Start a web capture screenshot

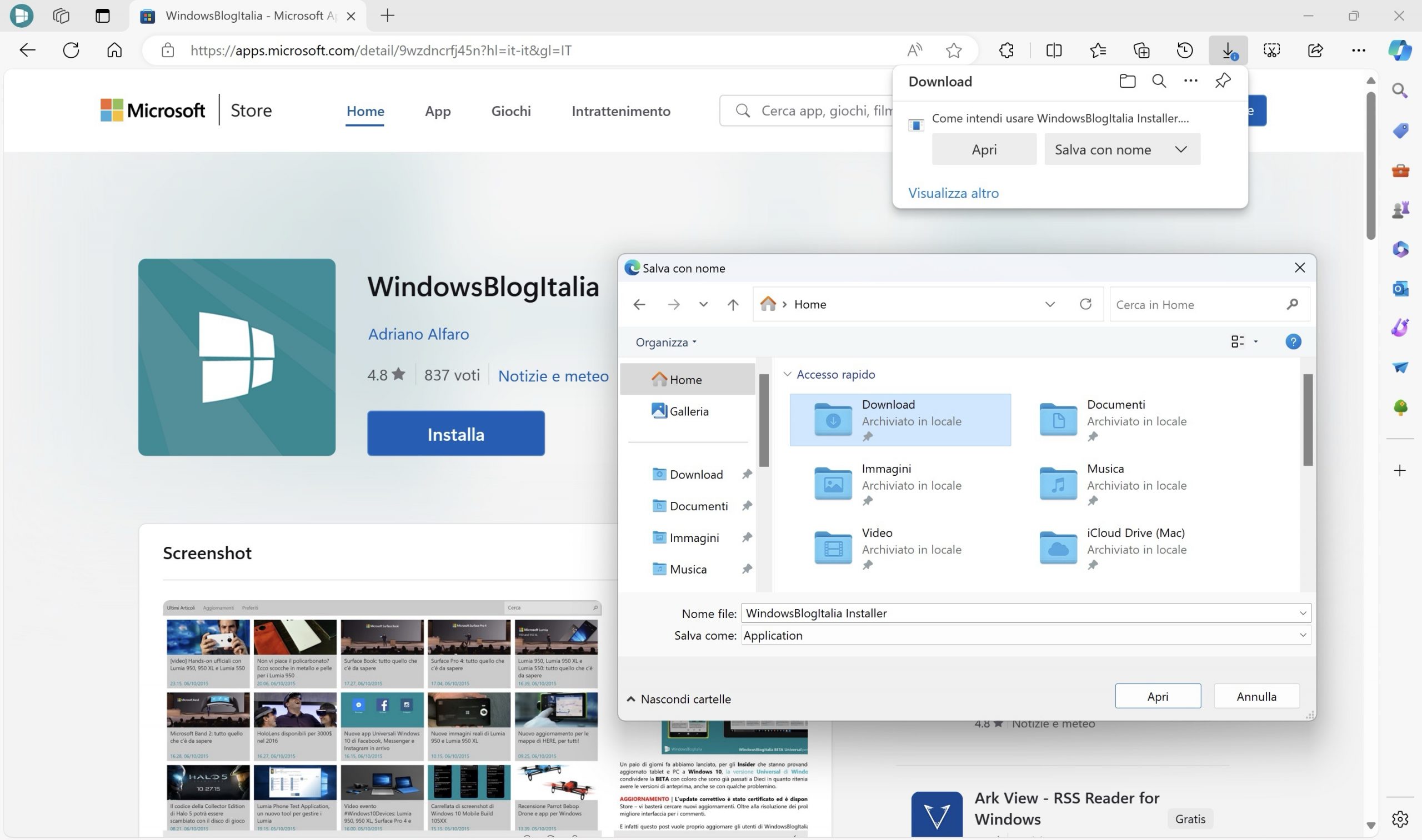click(1272, 50)
